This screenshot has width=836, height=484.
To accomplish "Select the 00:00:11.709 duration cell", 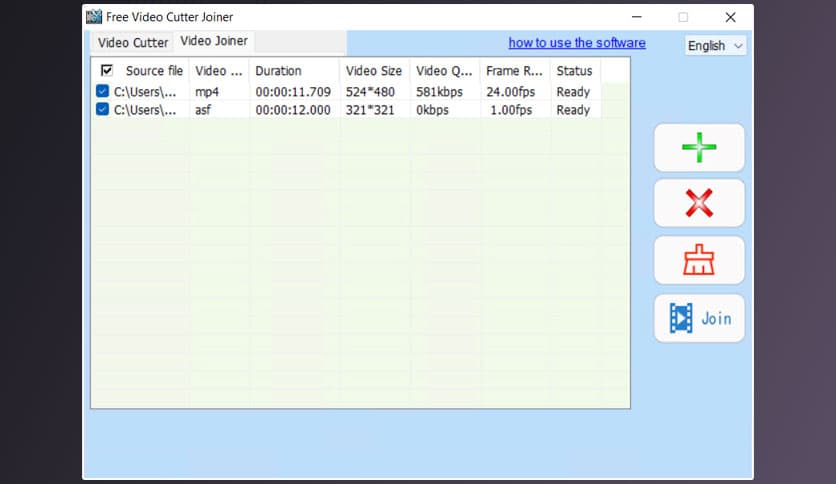I will [x=292, y=92].
